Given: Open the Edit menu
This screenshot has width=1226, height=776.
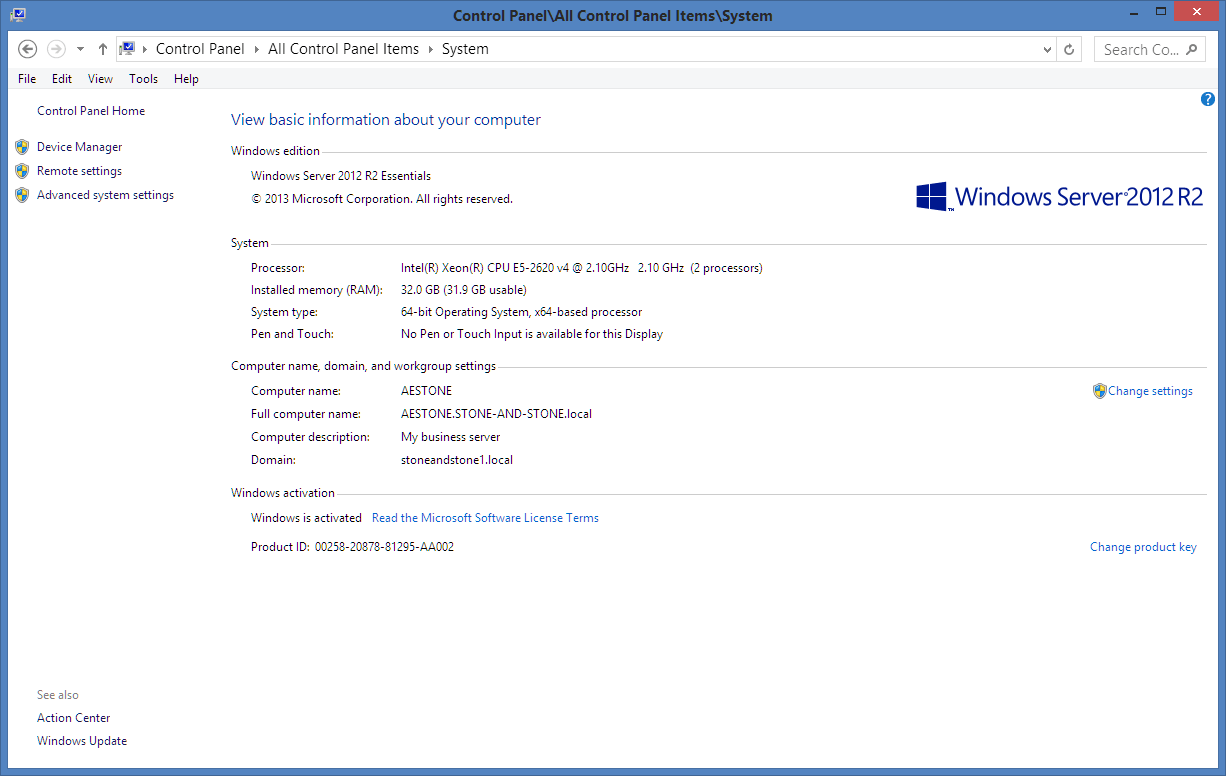Looking at the screenshot, I should (62, 78).
